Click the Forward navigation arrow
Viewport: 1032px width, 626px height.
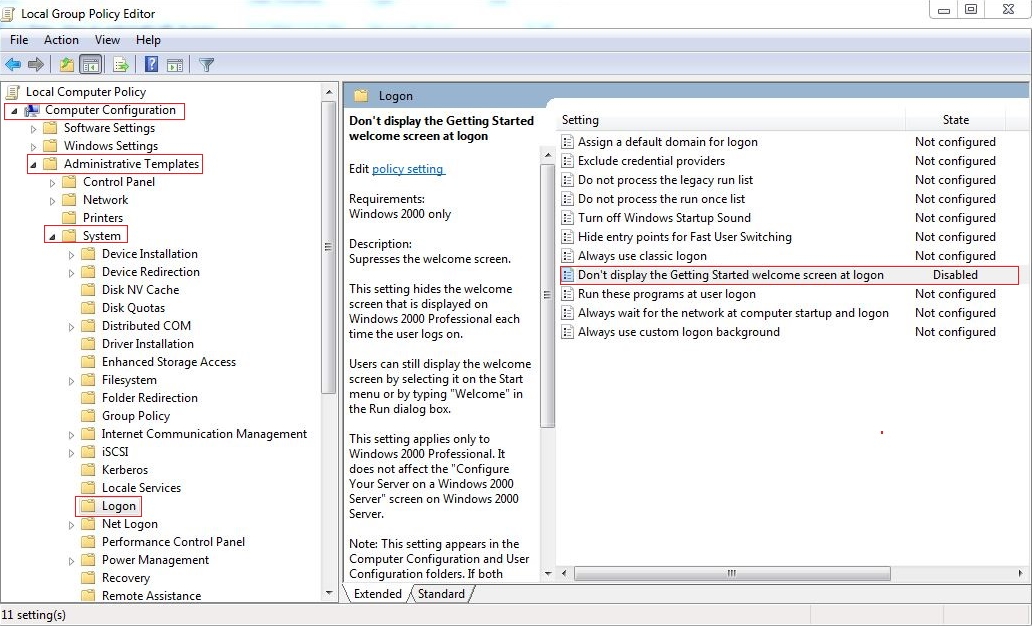[x=35, y=64]
